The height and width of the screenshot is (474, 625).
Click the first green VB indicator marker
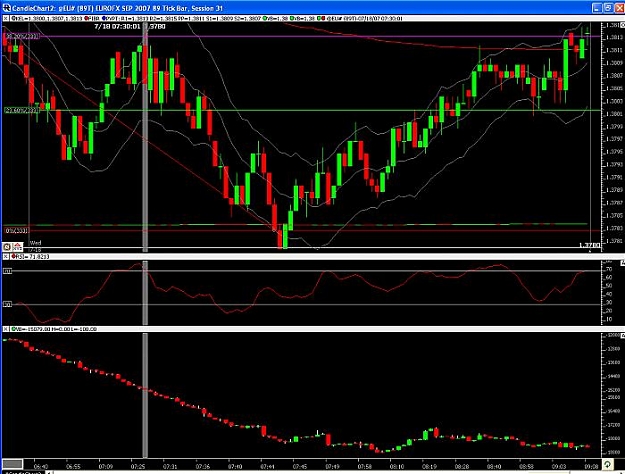tap(265, 18)
